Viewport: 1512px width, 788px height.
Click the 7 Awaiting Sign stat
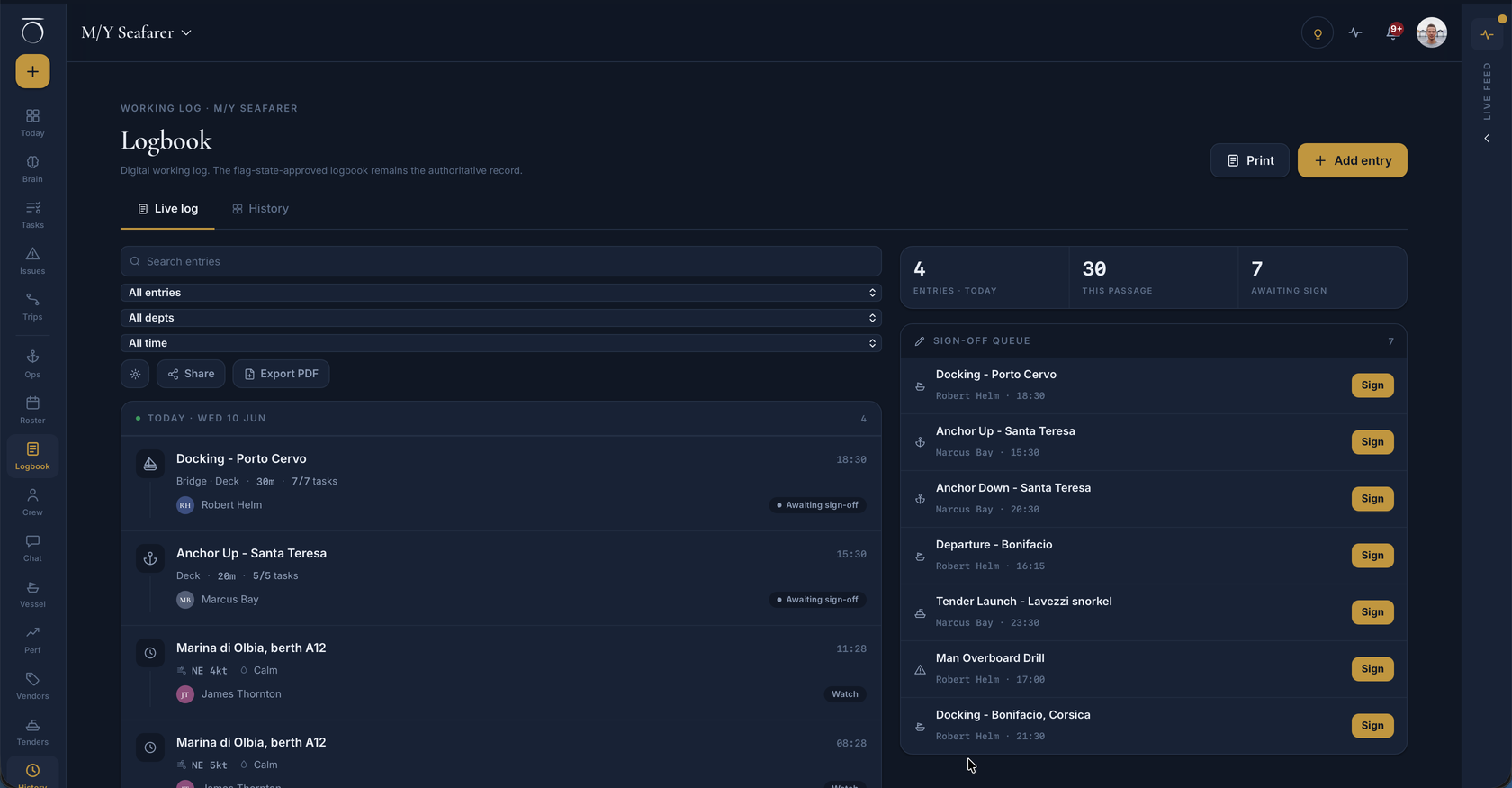pyautogui.click(x=1322, y=277)
